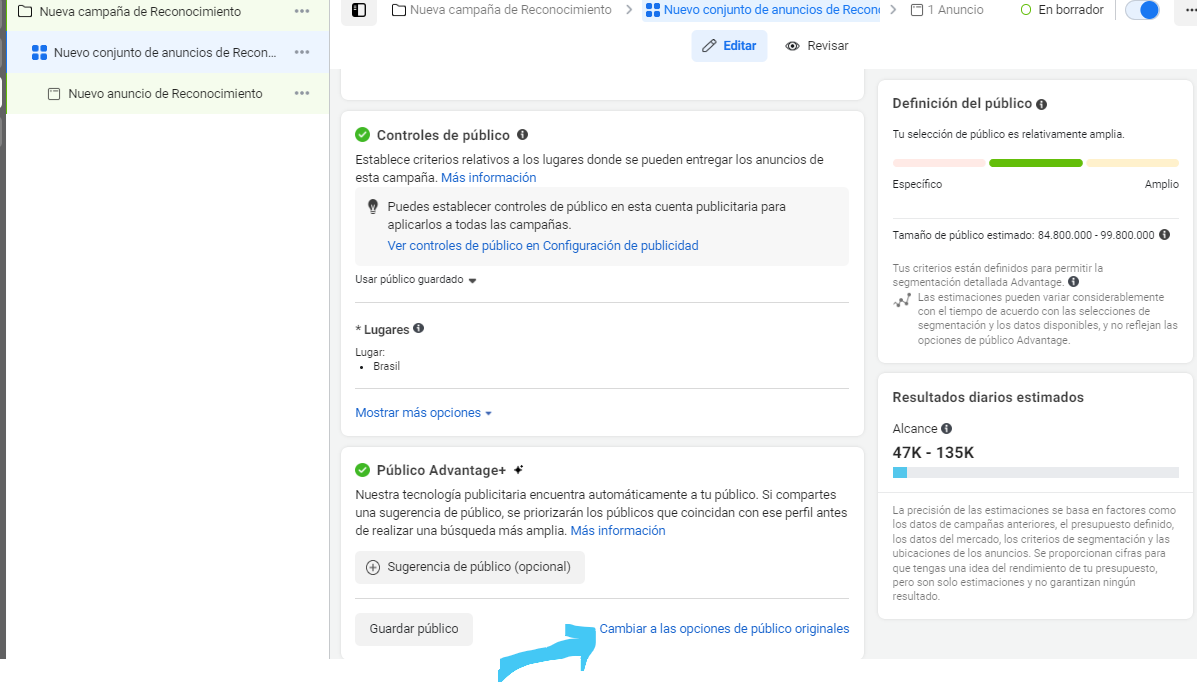This screenshot has width=1197, height=683.
Task: Toggle the sidebar panel icon
Action: click(359, 10)
